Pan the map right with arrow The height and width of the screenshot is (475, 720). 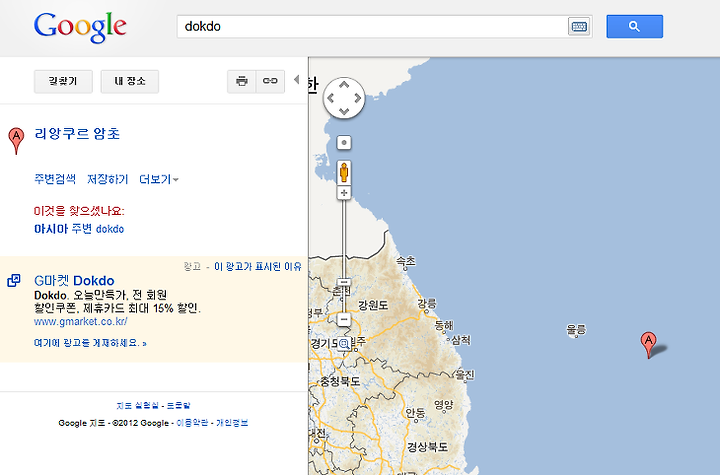click(357, 98)
